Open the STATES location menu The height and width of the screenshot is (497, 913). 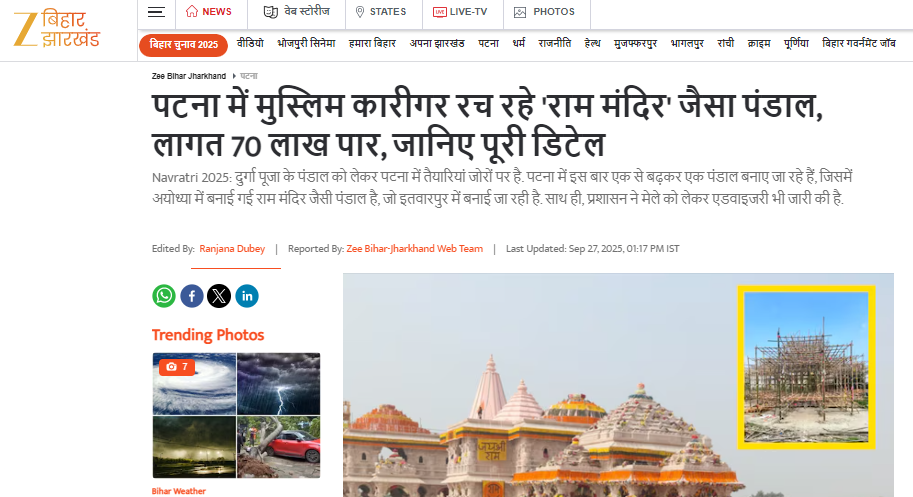[x=381, y=12]
